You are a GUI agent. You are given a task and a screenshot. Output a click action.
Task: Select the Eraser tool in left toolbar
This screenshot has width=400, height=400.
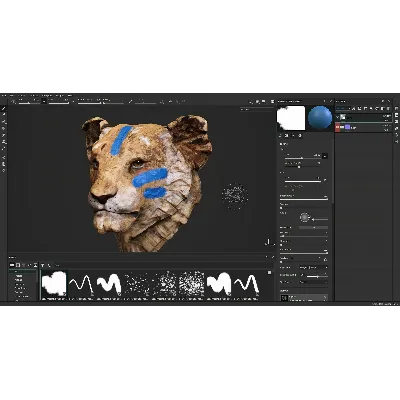pyautogui.click(x=4, y=115)
